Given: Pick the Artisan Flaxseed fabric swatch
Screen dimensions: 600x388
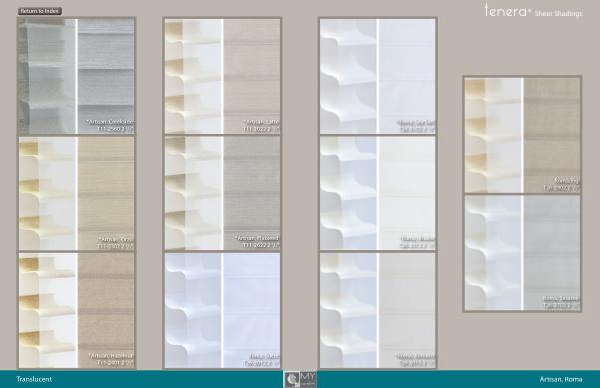Looking at the screenshot, I should coord(252,193).
